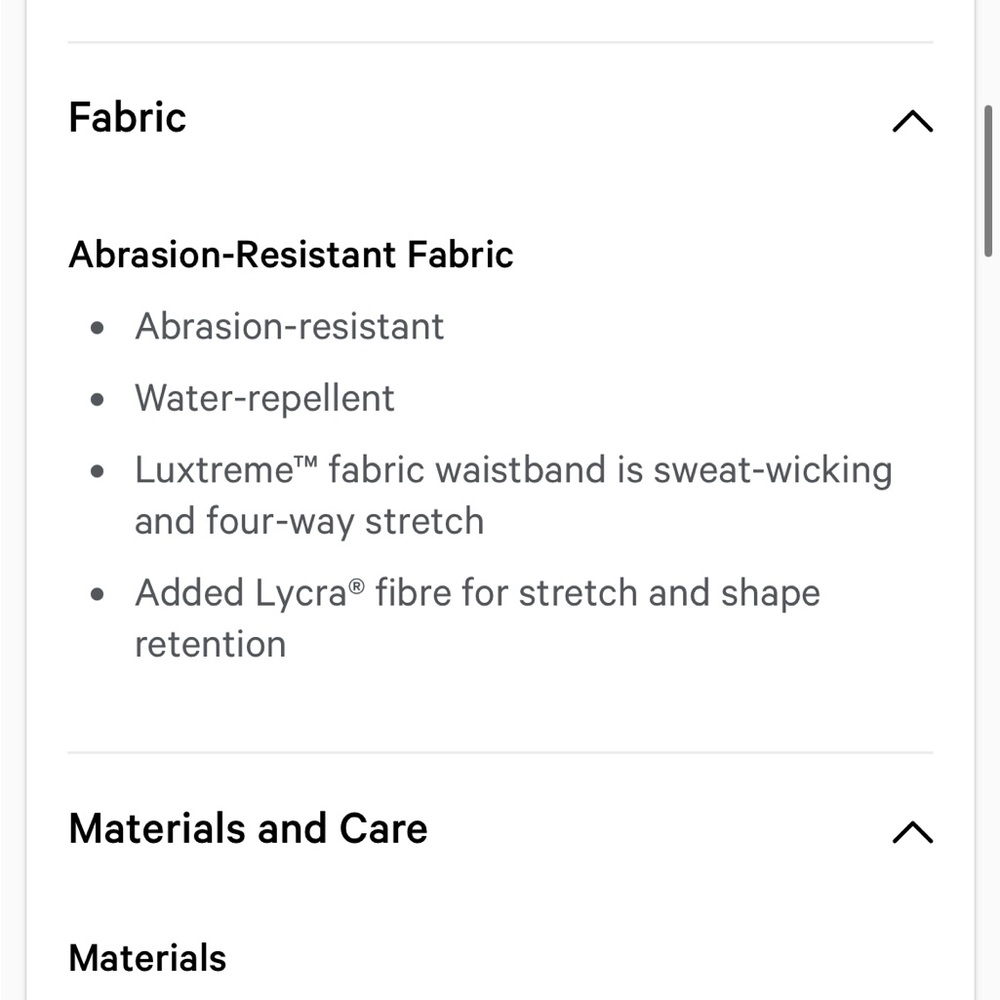This screenshot has width=1000, height=1000.
Task: Click the trademark symbol after Luxtreme
Action: (x=305, y=462)
